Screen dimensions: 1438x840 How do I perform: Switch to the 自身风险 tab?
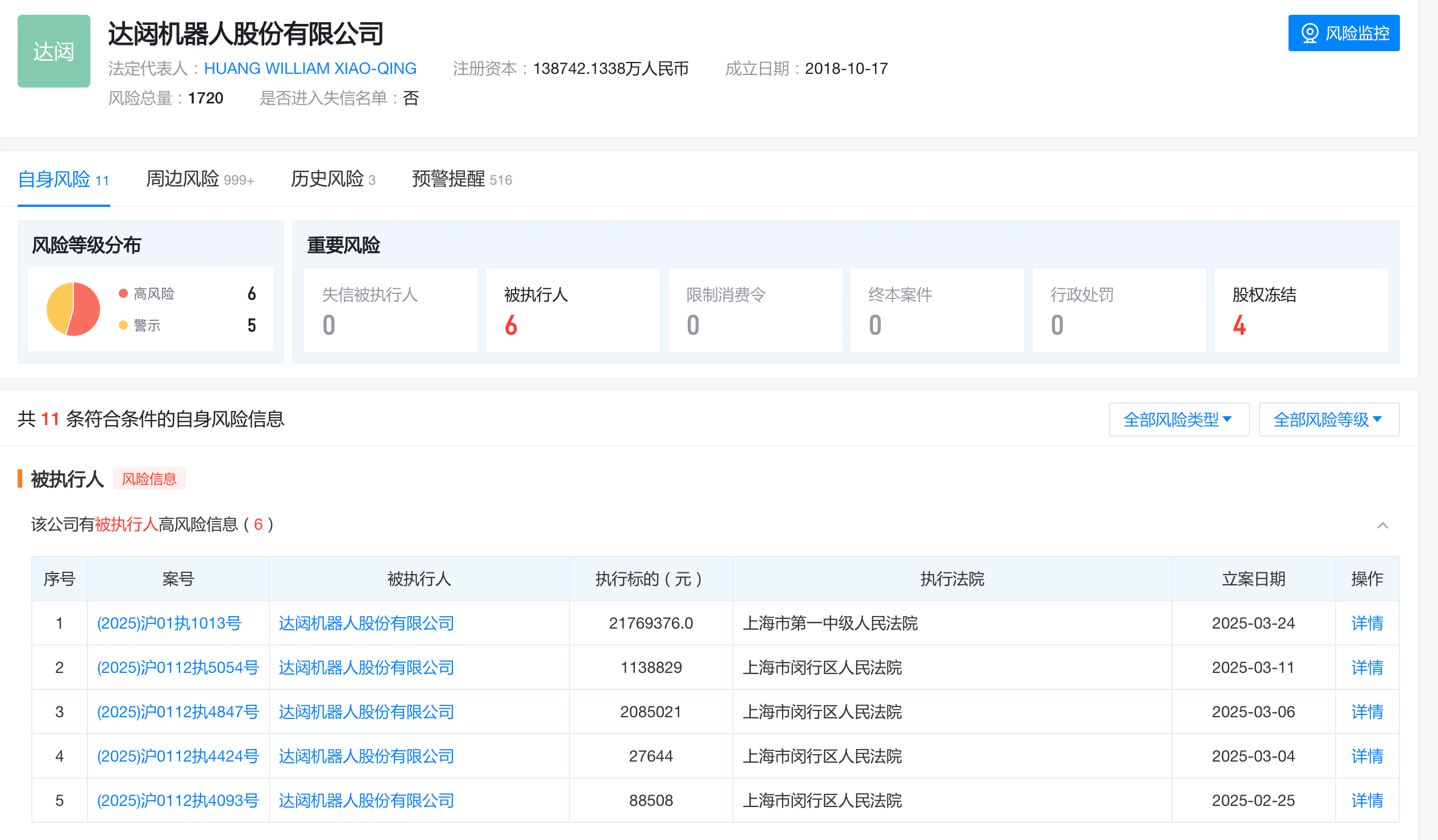click(63, 179)
